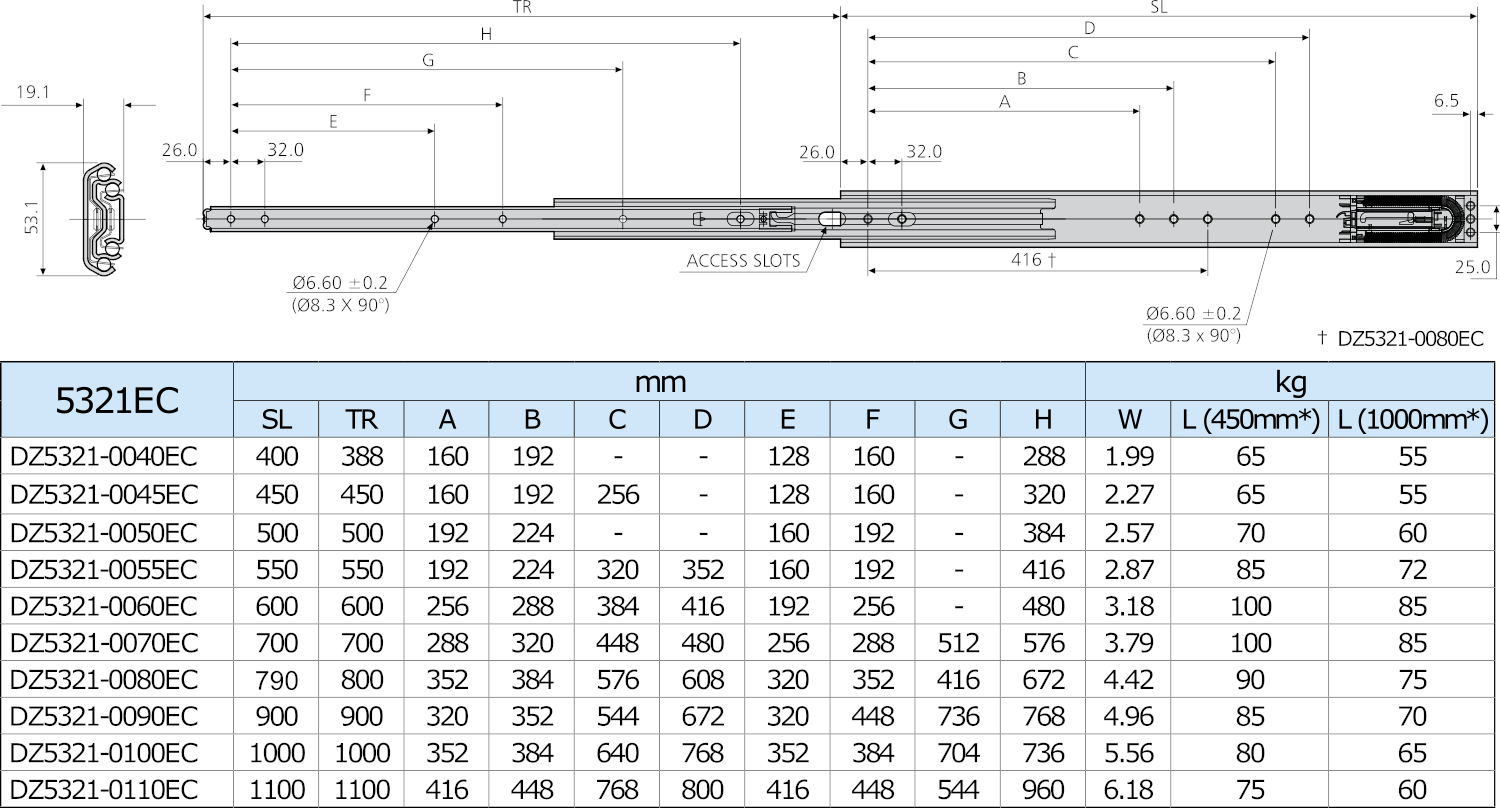Click the SL column header in table
Image resolution: width=1500 pixels, height=808 pixels.
(x=276, y=419)
